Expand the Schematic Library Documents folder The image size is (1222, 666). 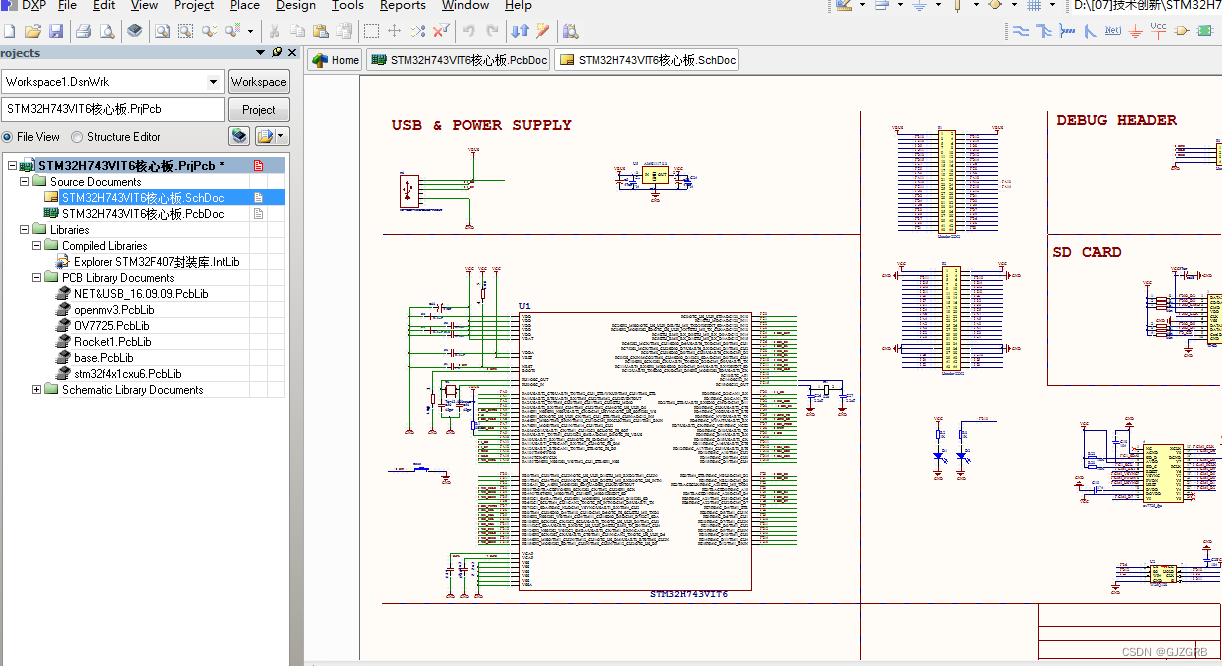pyautogui.click(x=37, y=389)
